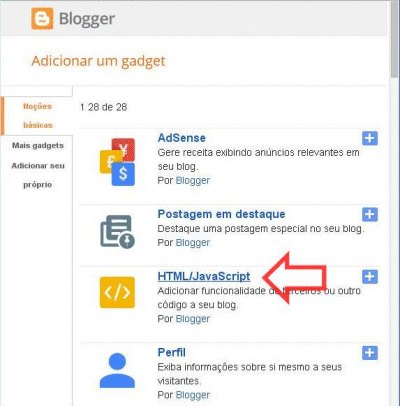Click the yellow code brackets HTML/JavaScript icon
Screen dimensions: 400x406
click(x=117, y=292)
